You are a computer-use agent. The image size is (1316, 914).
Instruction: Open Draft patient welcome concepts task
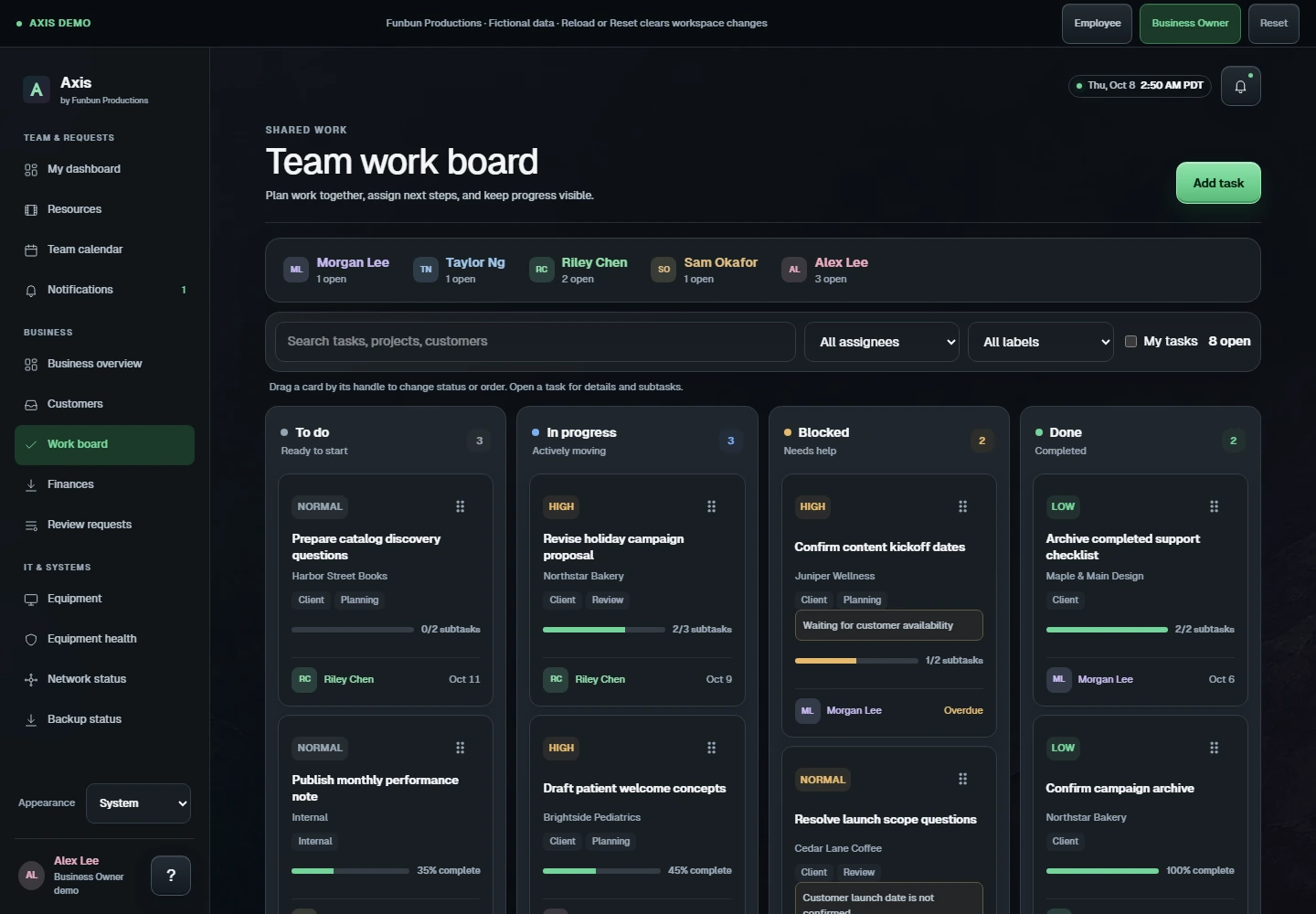click(x=634, y=788)
